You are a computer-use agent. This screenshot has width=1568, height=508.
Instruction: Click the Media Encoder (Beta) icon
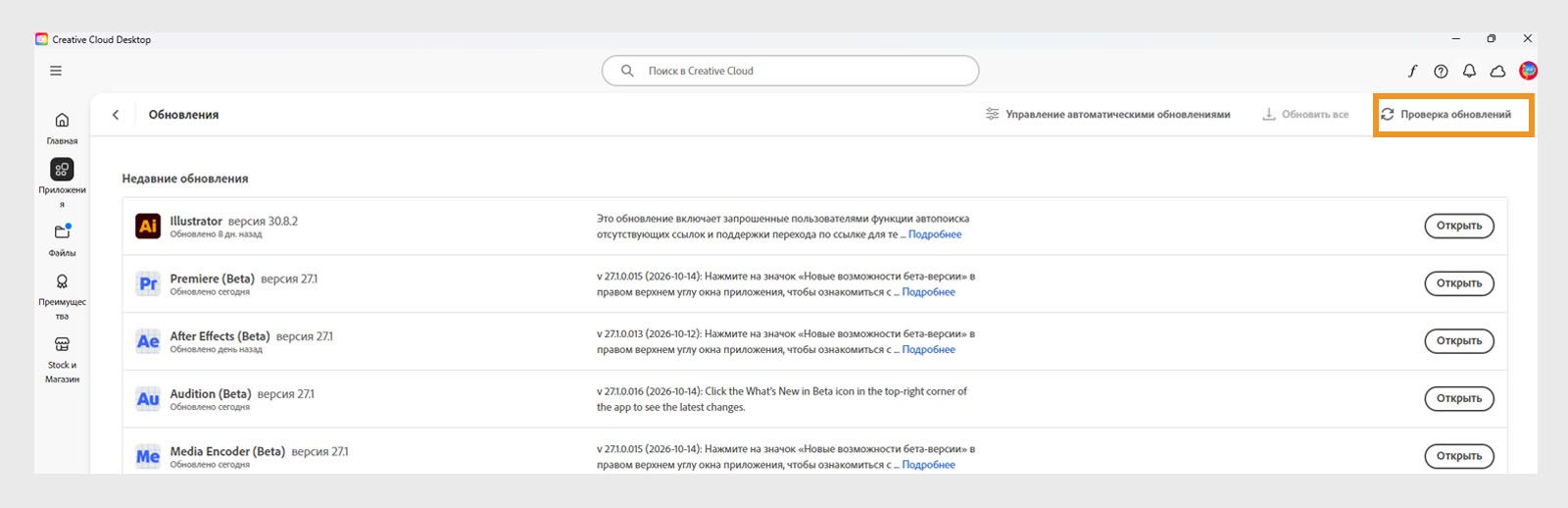pos(148,456)
